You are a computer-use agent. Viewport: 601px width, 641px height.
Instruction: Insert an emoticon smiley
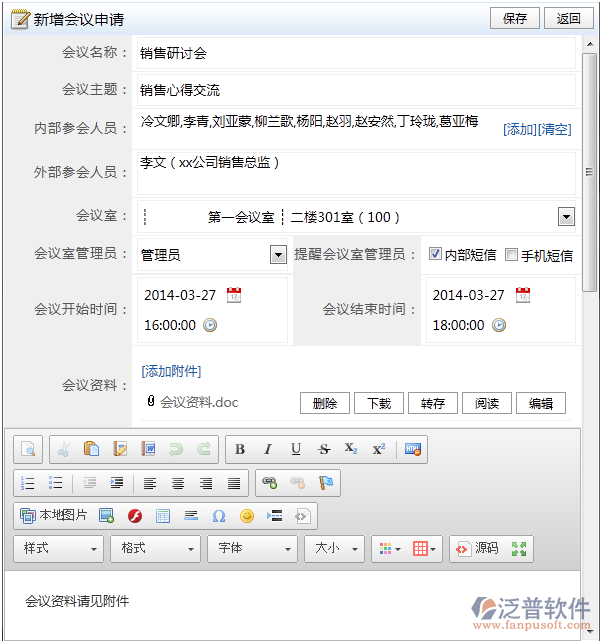[247, 516]
